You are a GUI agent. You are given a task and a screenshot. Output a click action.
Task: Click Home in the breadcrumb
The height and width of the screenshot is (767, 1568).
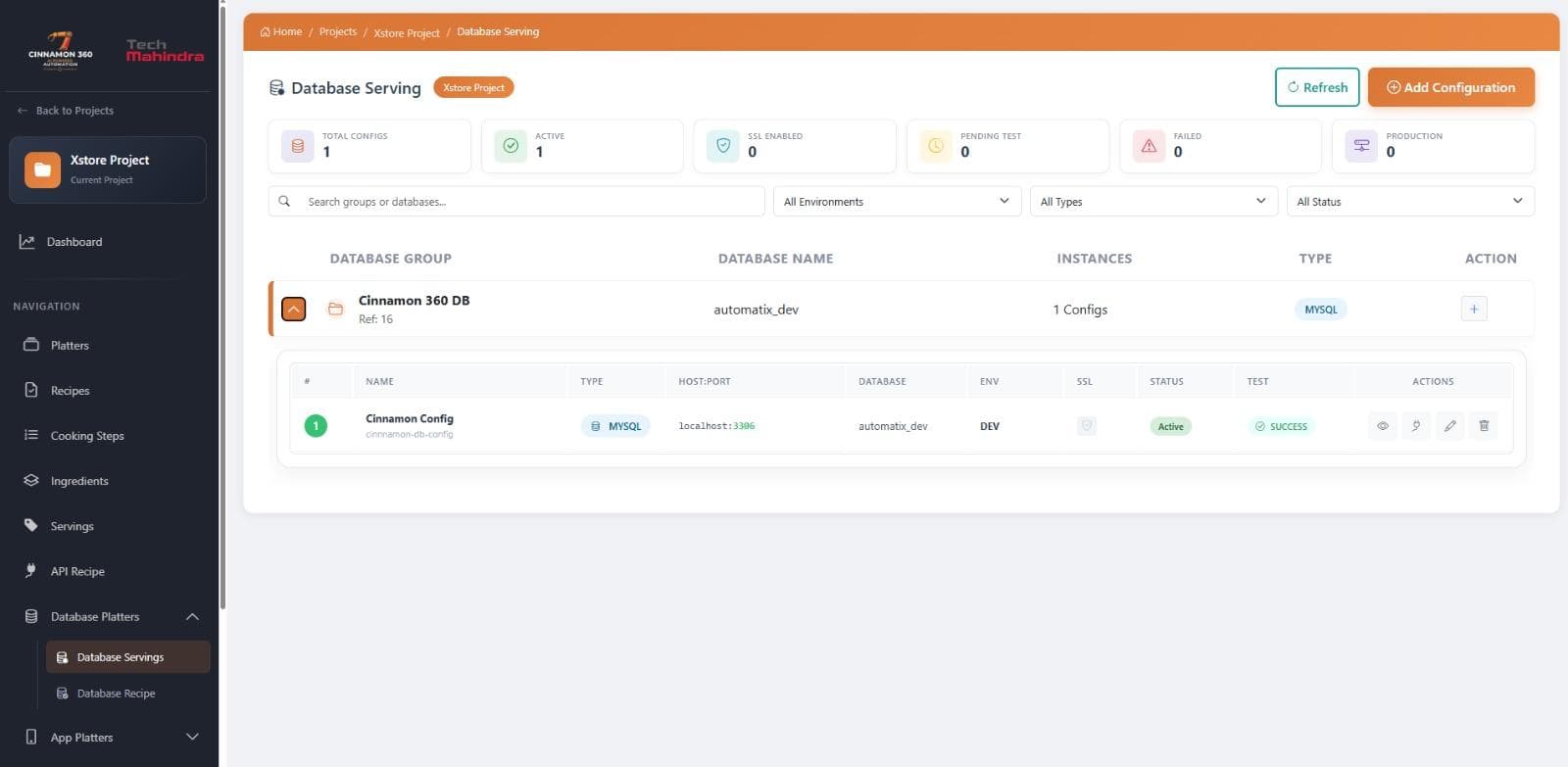pyautogui.click(x=281, y=31)
